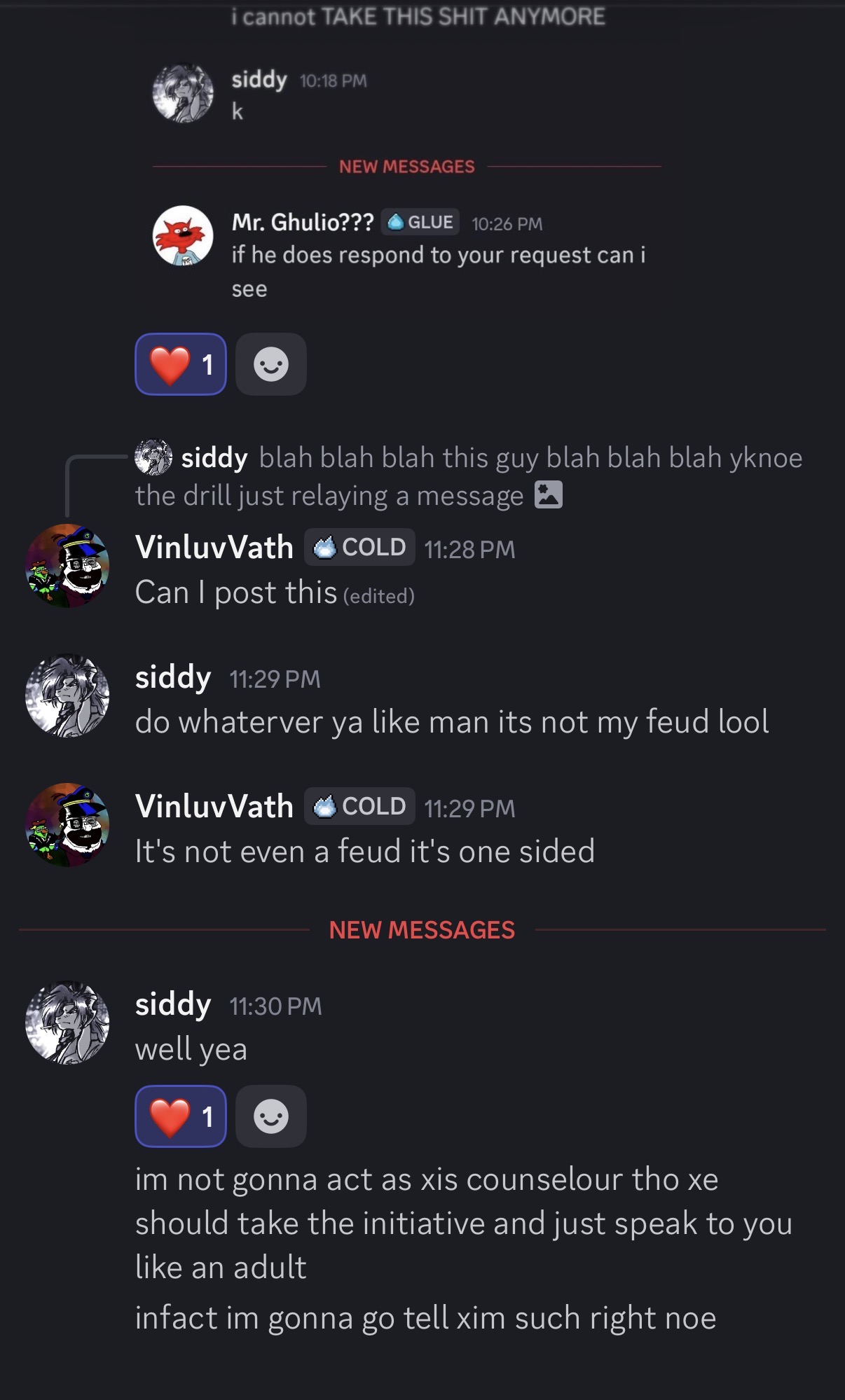Click COLD tag next to 11:29 PM

(x=359, y=806)
